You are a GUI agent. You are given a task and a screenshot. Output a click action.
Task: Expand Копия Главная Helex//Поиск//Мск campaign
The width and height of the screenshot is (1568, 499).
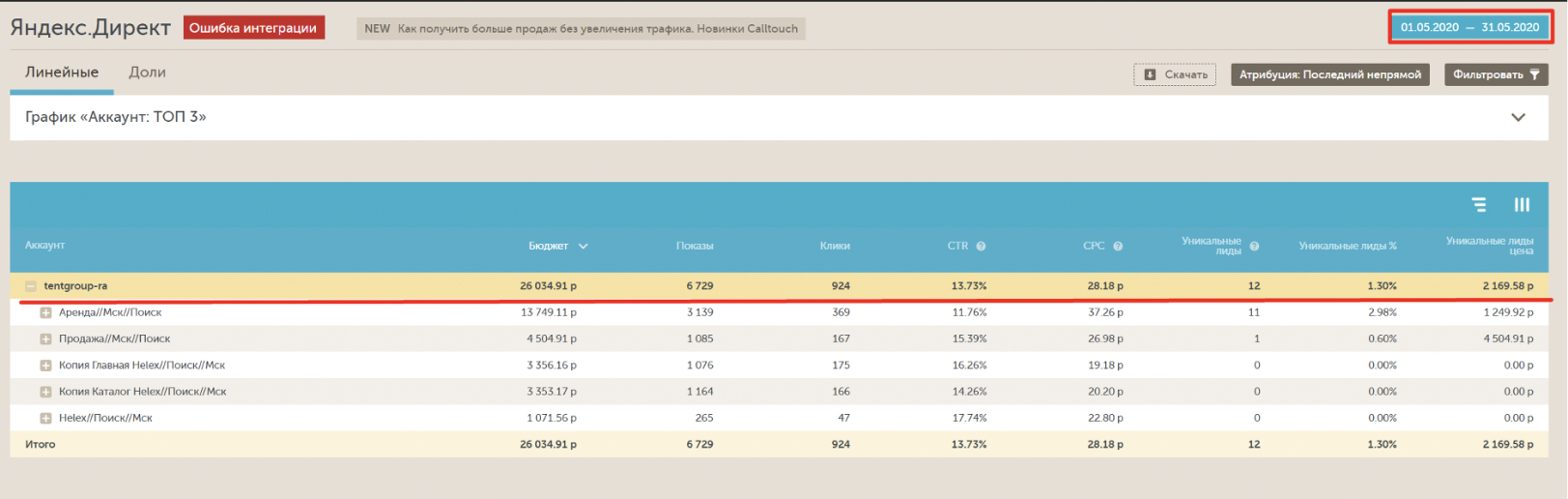click(45, 366)
